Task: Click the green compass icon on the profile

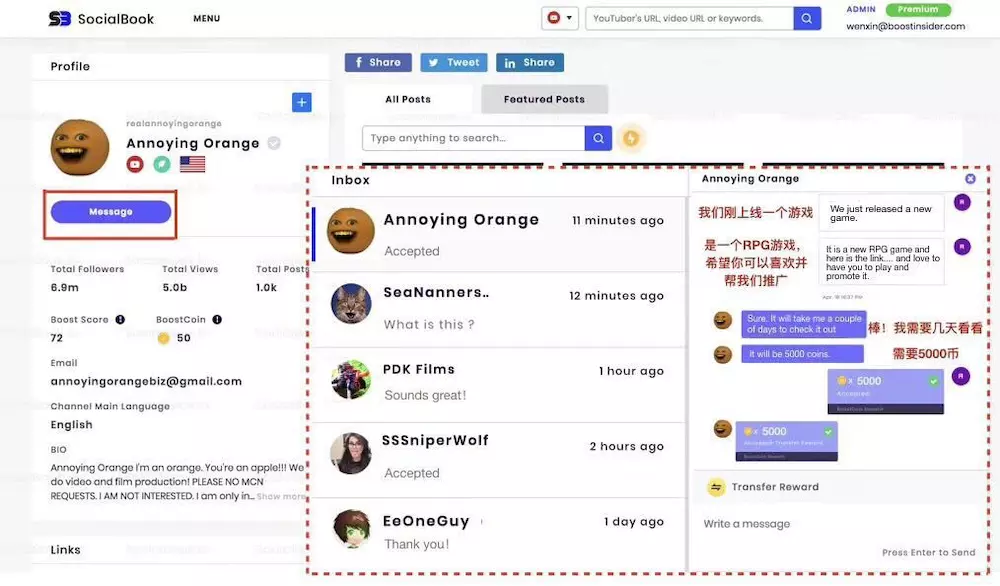Action: (162, 165)
